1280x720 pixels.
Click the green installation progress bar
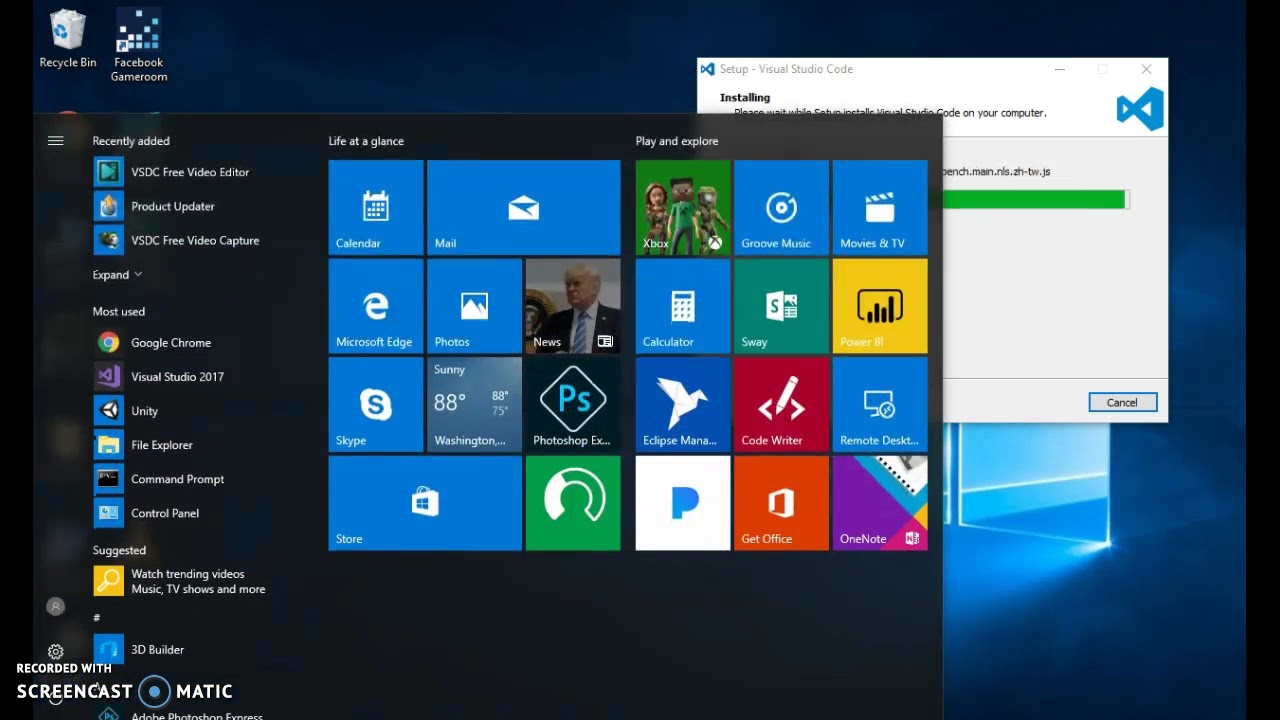point(1036,200)
